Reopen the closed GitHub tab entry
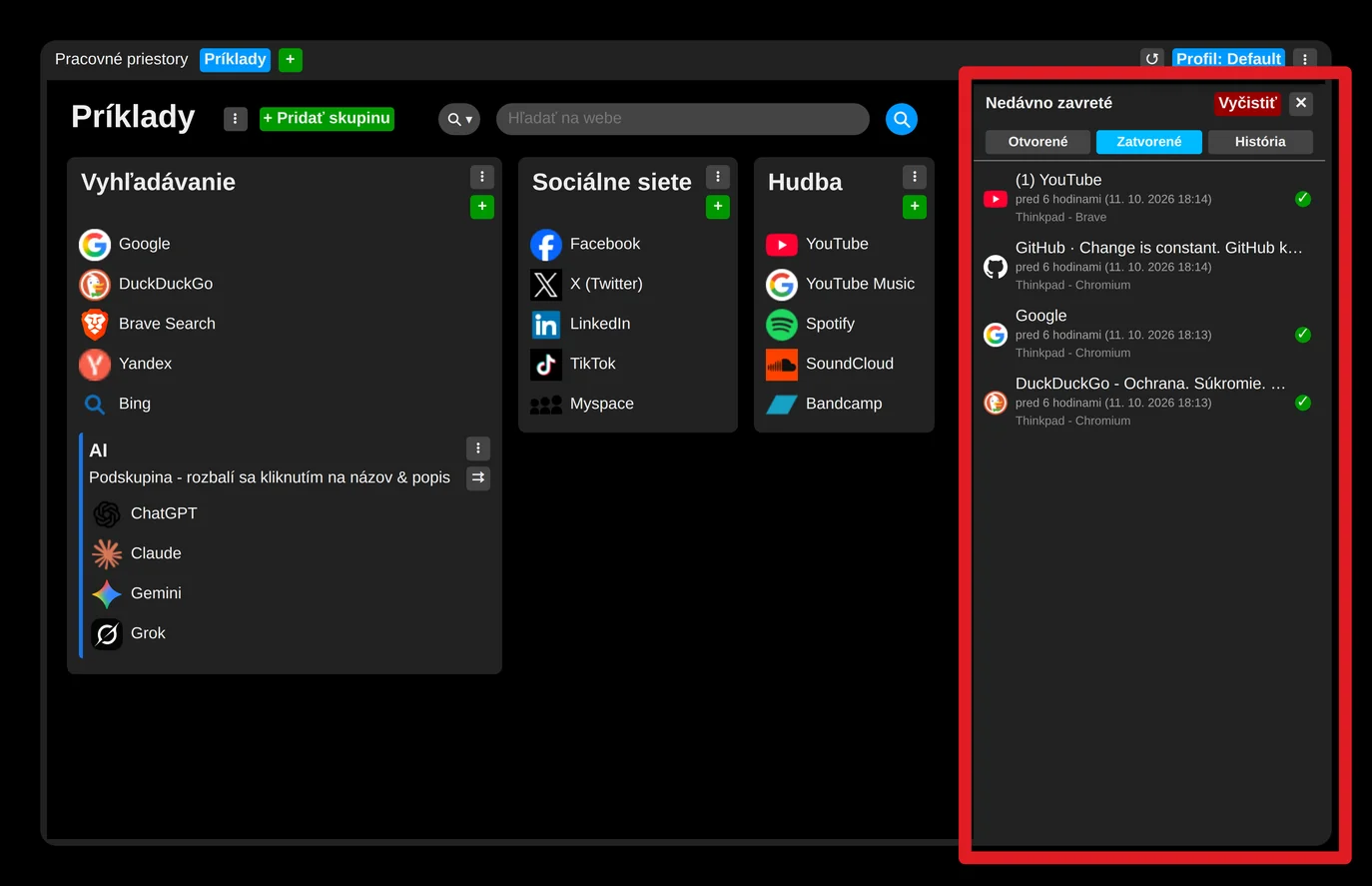Screen dimensions: 1372x886 1148,266
